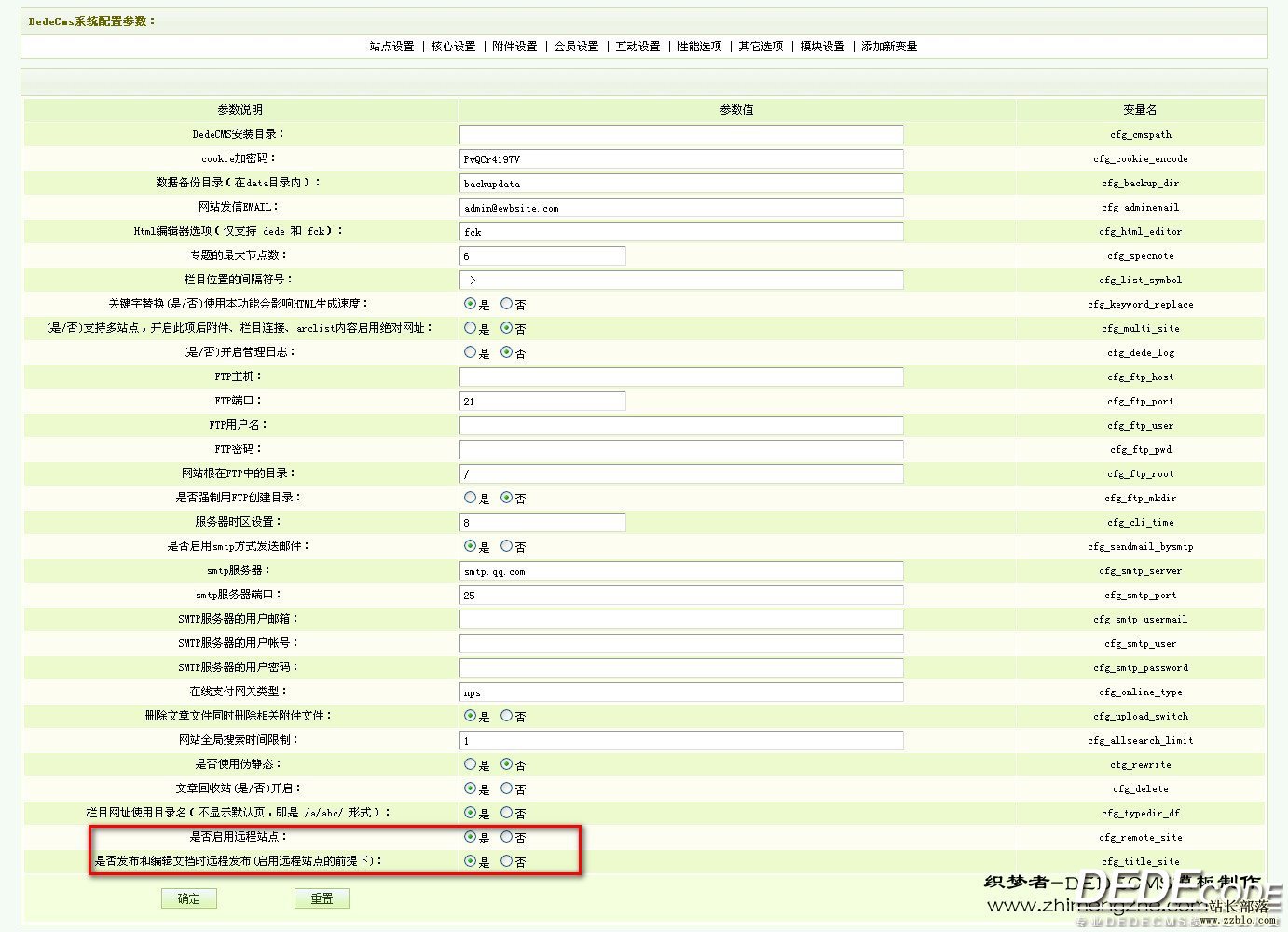Click the SMTP服务器的用户邮箱 input field
The width and height of the screenshot is (1288, 932).
pos(681,619)
